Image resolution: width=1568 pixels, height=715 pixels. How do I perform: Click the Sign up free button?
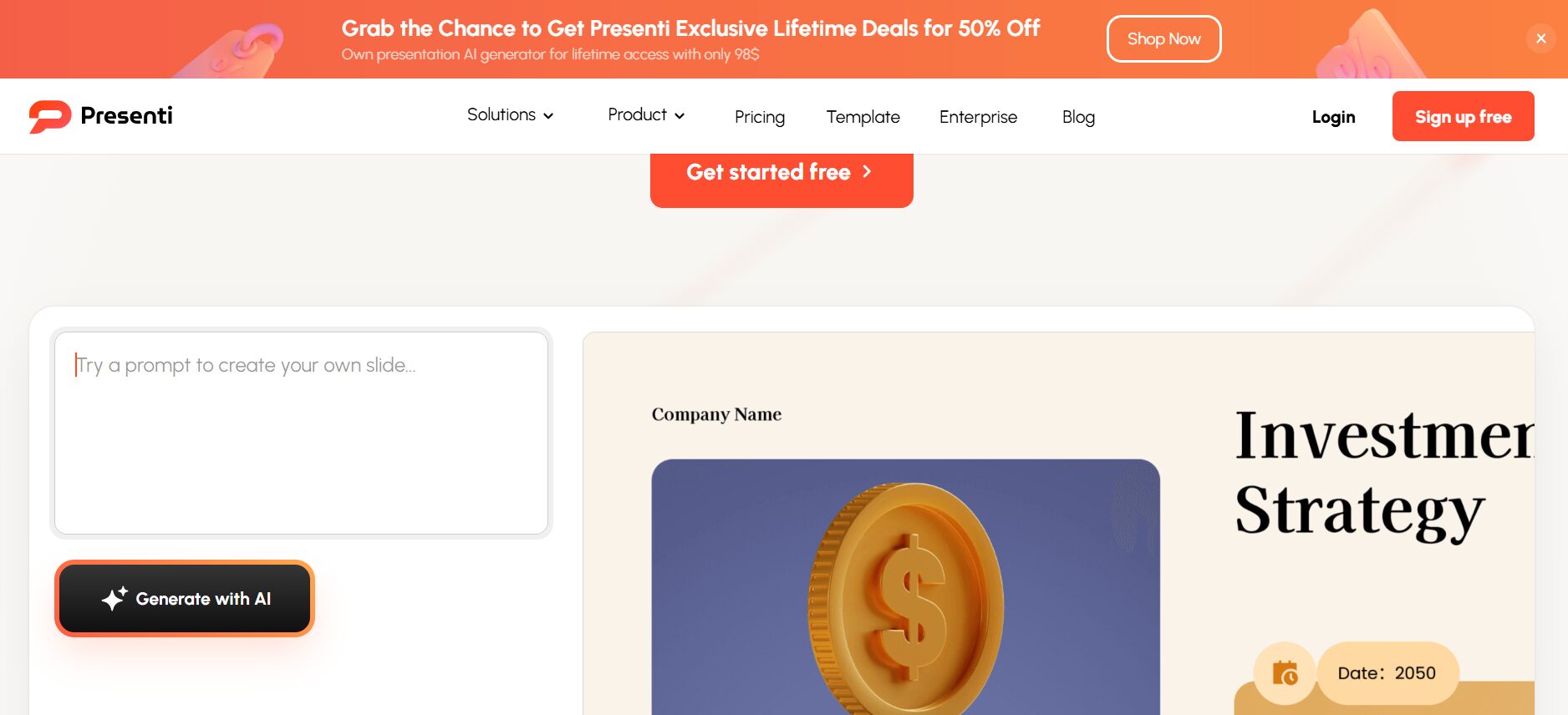coord(1463,116)
